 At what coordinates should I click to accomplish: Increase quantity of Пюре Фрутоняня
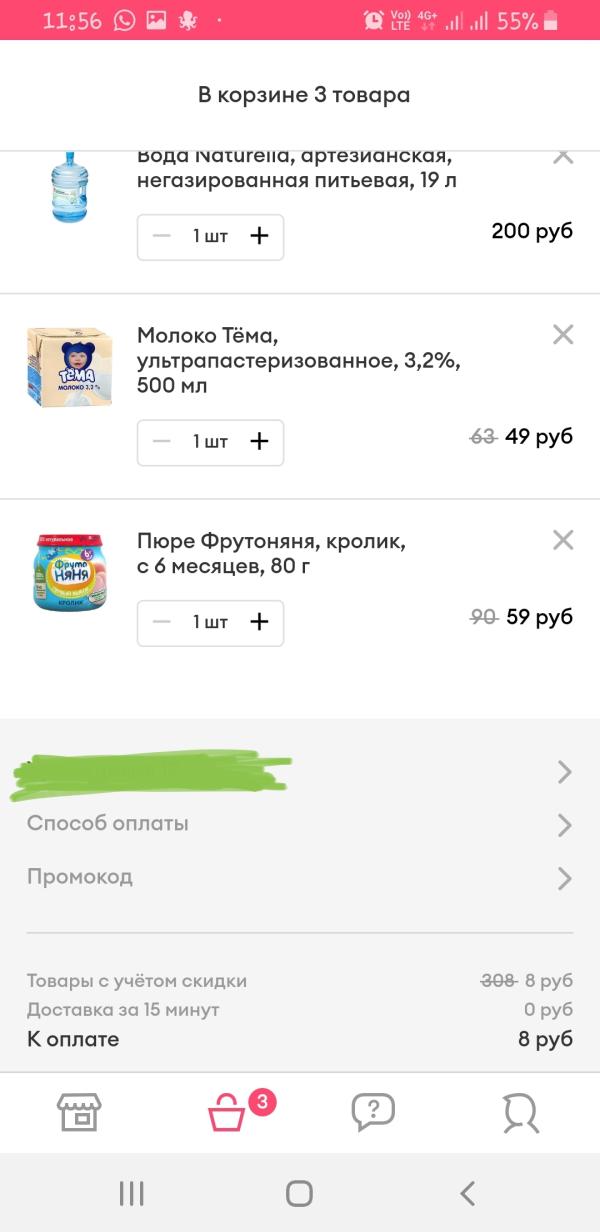(x=260, y=622)
